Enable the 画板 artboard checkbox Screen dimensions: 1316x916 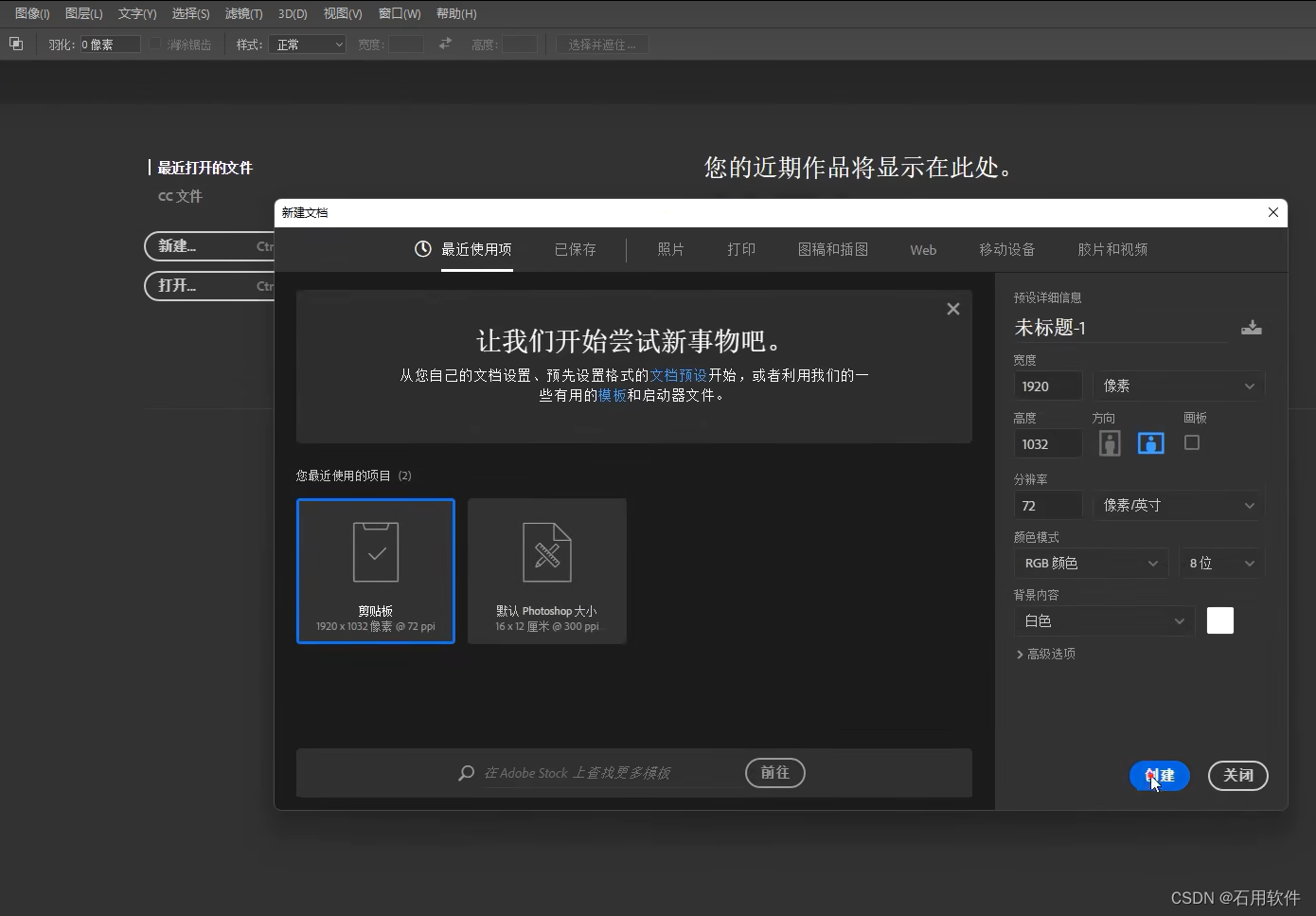click(x=1192, y=442)
